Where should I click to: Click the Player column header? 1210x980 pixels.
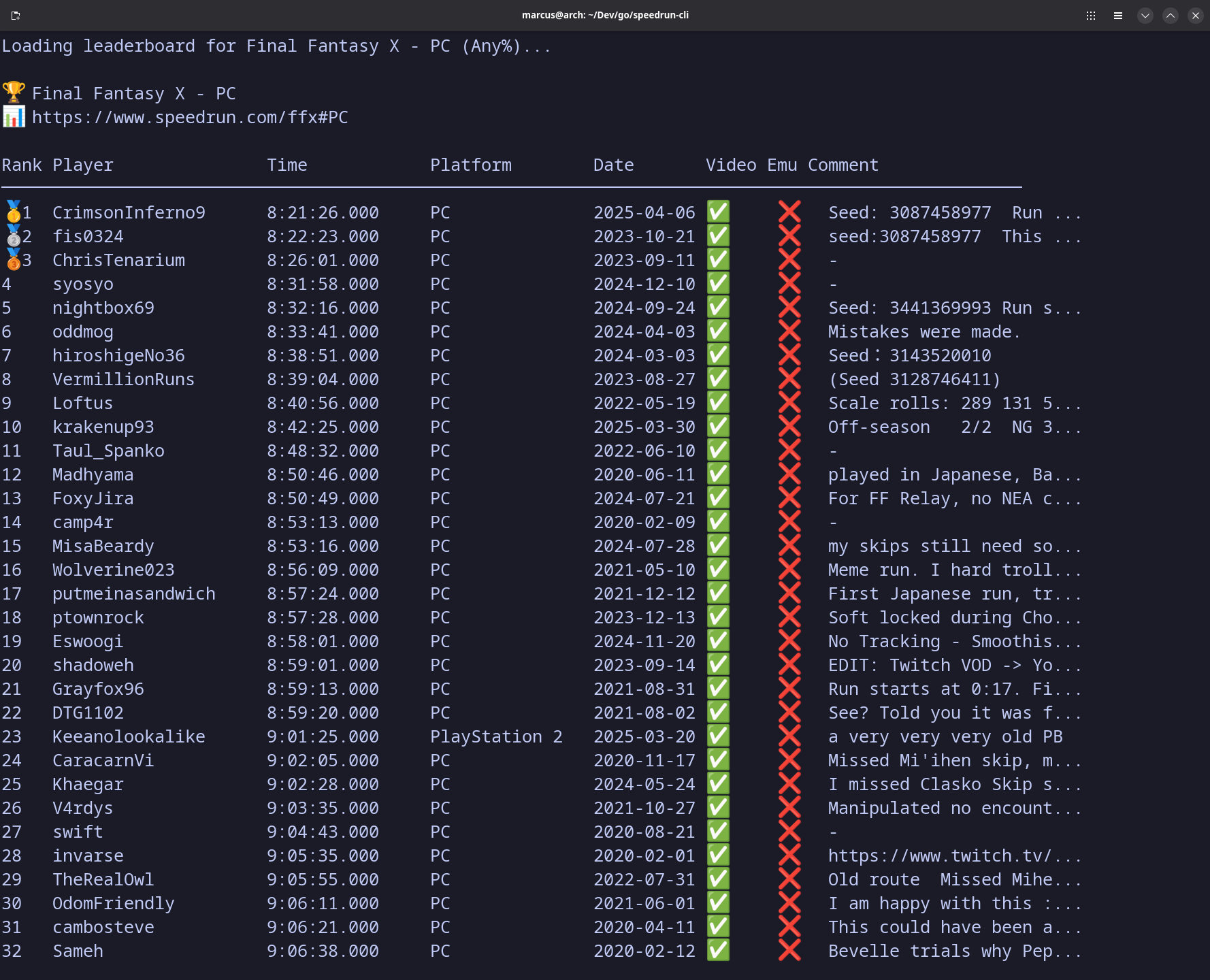[x=83, y=165]
